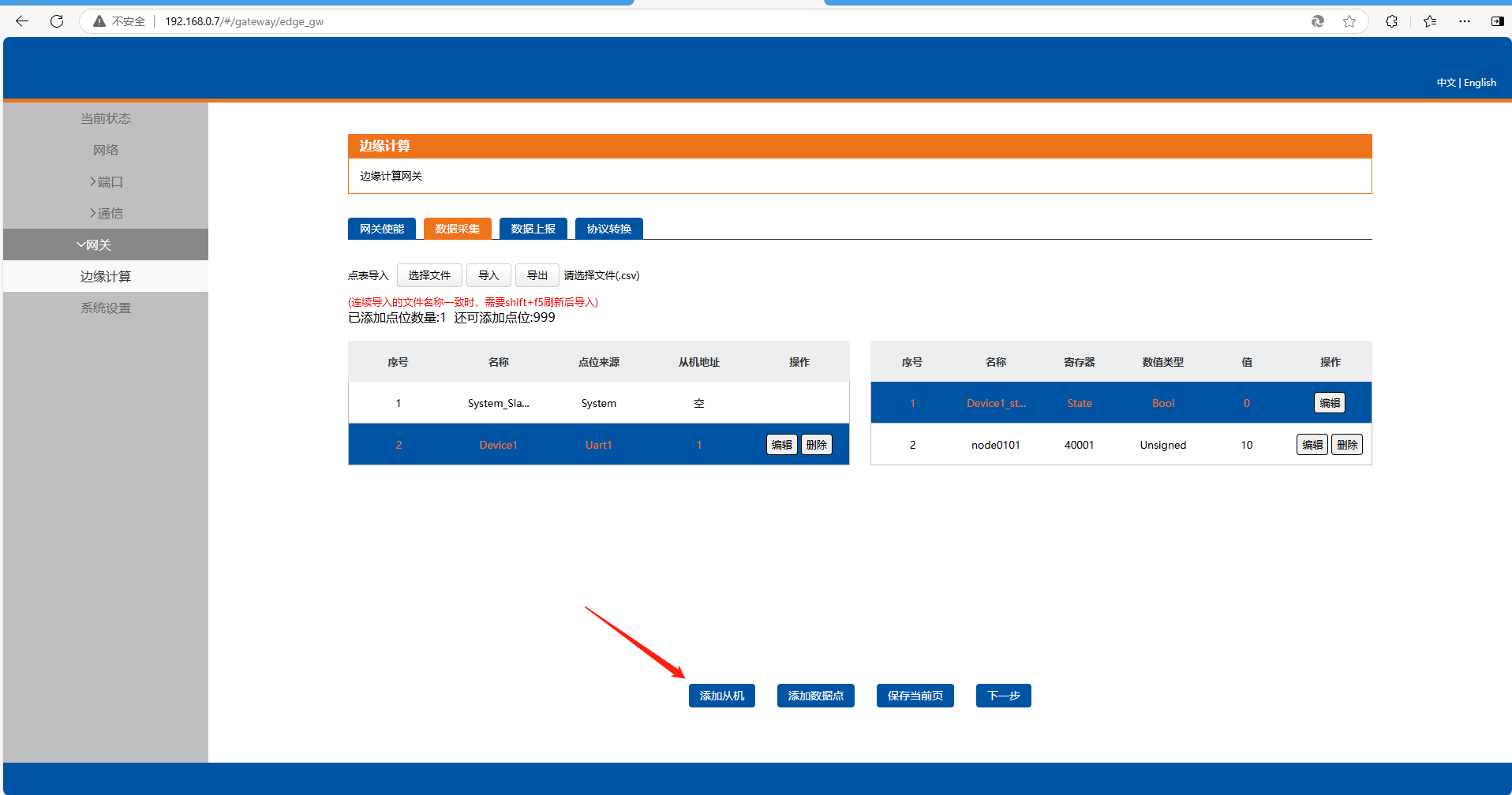This screenshot has width=1512, height=795.
Task: Open the browser settings ellipsis menu
Action: (x=1465, y=21)
